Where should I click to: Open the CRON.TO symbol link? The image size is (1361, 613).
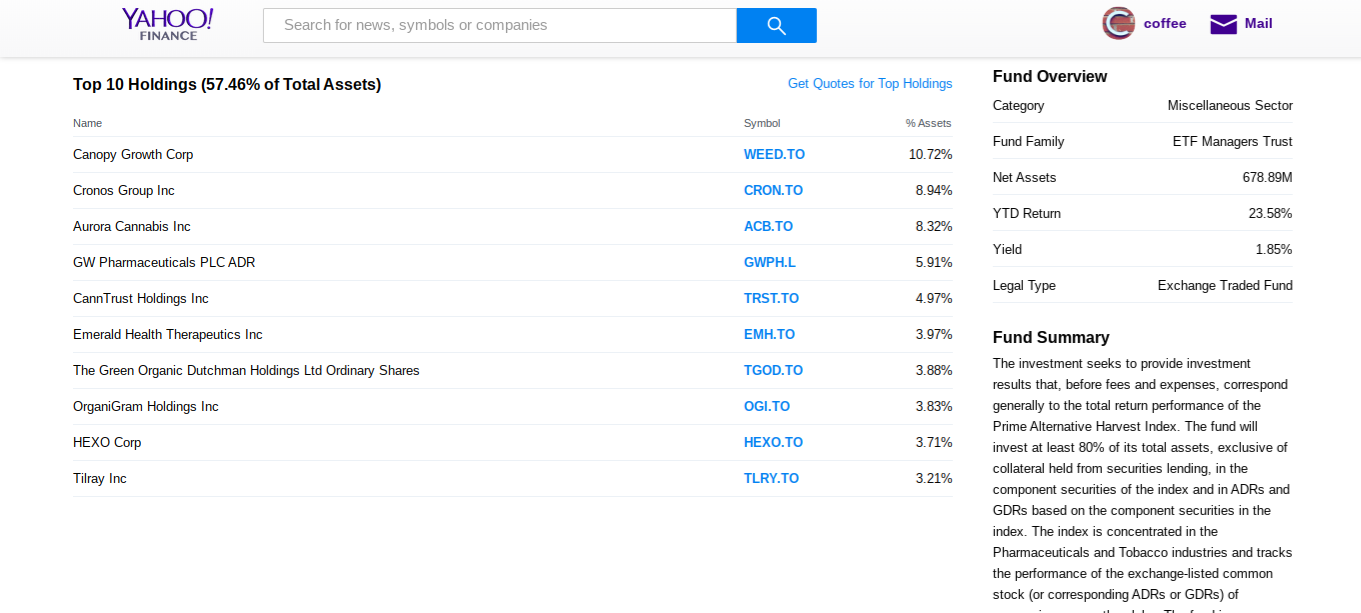pyautogui.click(x=773, y=191)
